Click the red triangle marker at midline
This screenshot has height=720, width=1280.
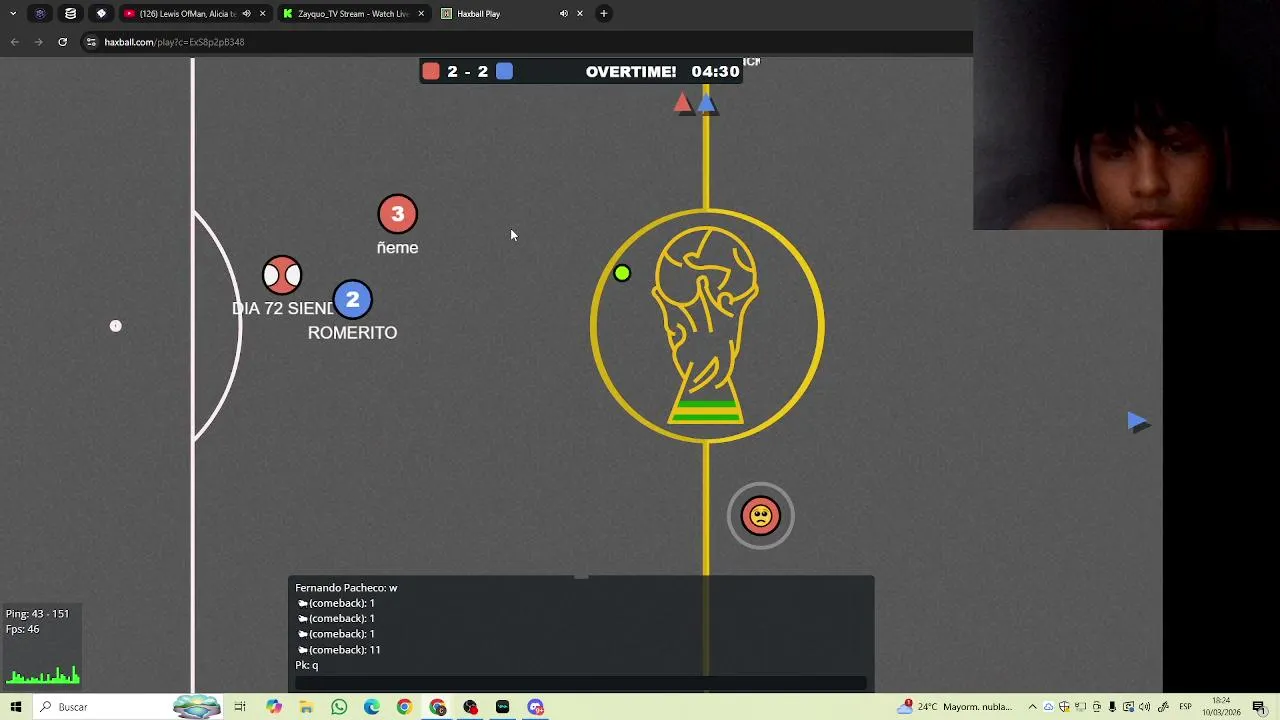point(682,102)
